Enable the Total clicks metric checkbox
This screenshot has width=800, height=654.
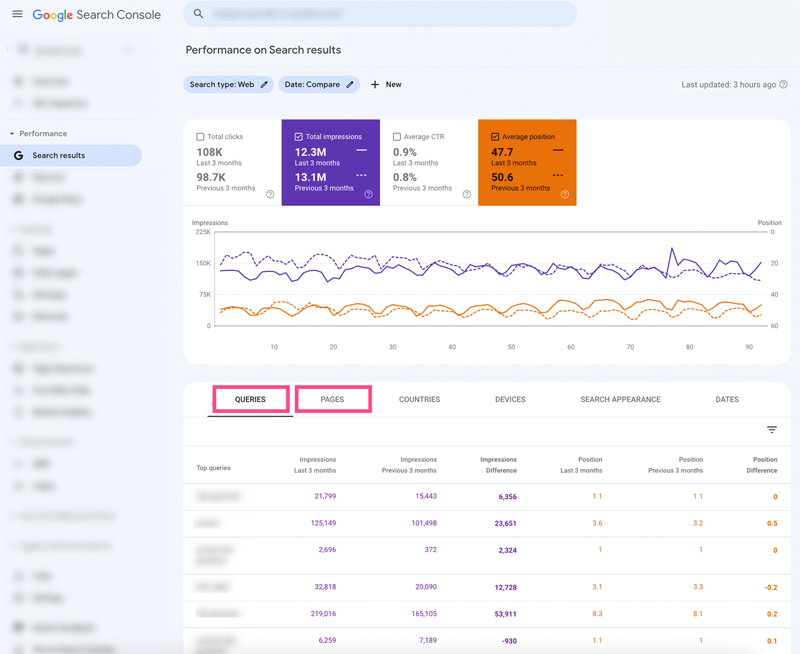click(x=198, y=136)
